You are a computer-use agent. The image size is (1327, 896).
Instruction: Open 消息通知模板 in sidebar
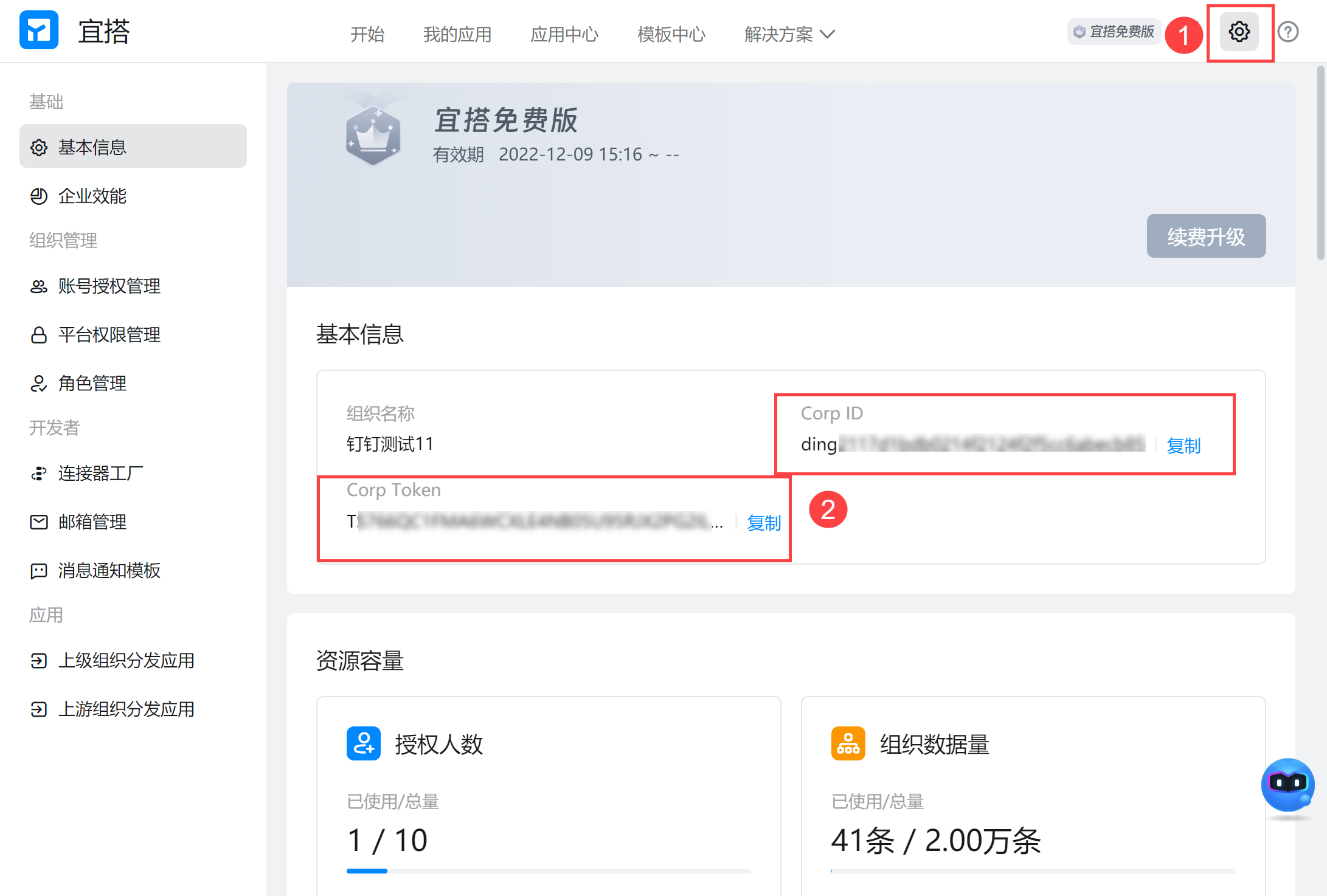pyautogui.click(x=109, y=570)
